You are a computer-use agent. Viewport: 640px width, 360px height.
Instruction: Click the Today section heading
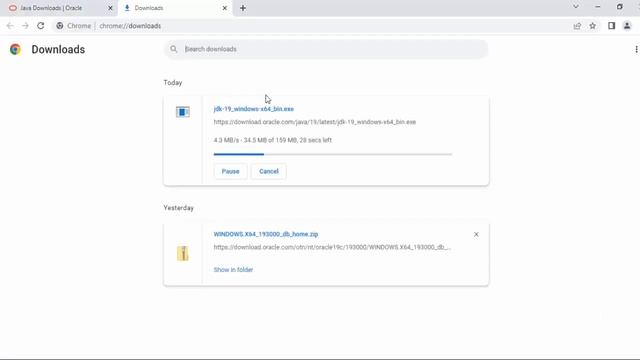click(x=173, y=83)
